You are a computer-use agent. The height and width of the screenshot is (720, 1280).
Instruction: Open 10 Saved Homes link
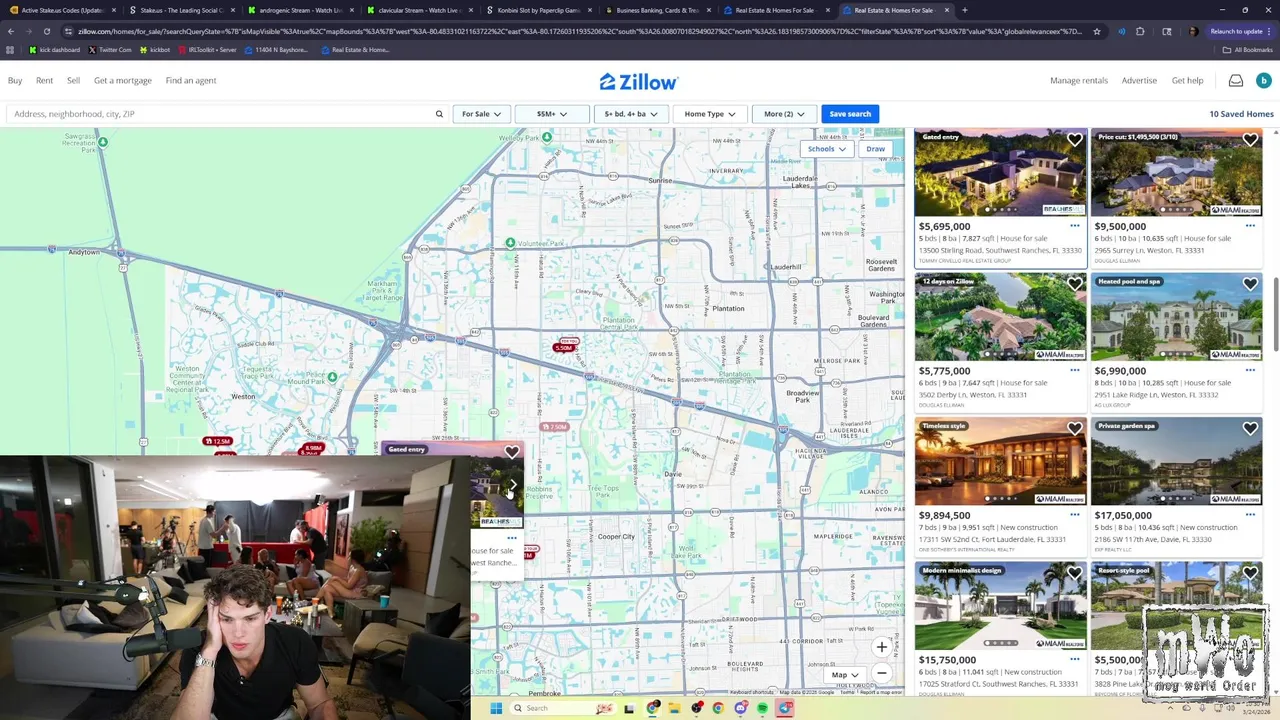coord(1241,114)
